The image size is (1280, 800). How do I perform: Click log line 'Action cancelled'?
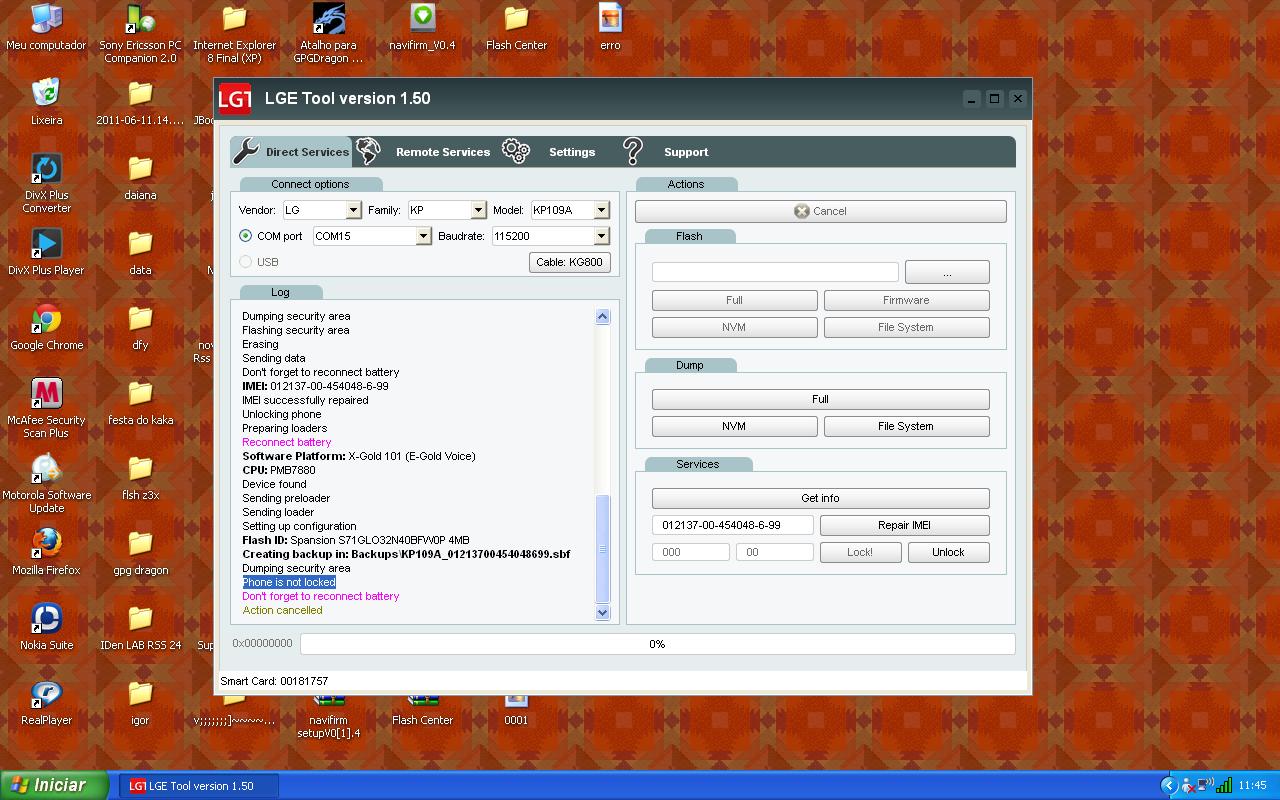click(x=282, y=610)
